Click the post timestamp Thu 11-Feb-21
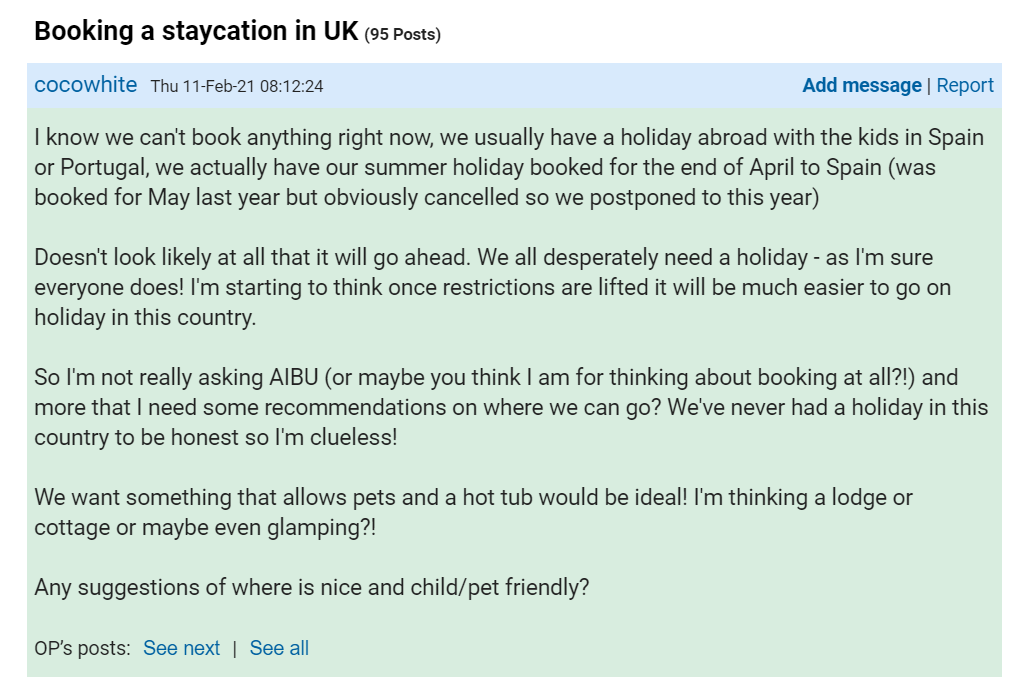Image resolution: width=1024 pixels, height=677 pixels. click(x=237, y=86)
